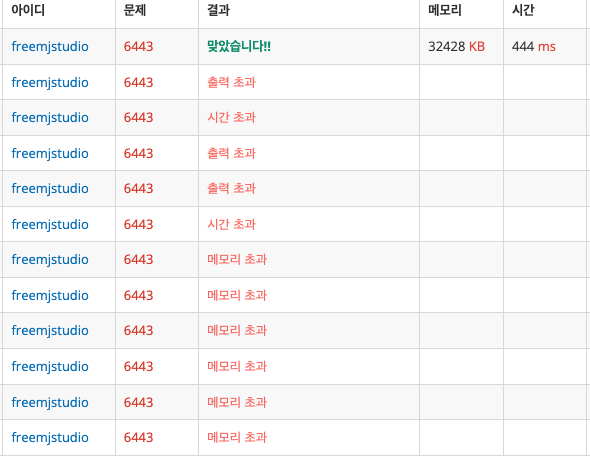Open problem 6443 in the 맞았습니다!! row

[138, 47]
